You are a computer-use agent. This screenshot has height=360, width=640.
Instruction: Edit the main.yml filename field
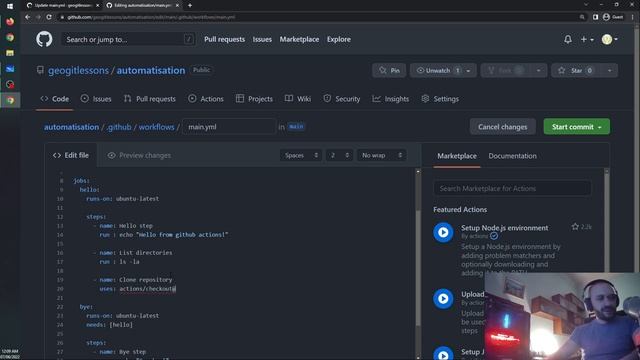pos(229,127)
